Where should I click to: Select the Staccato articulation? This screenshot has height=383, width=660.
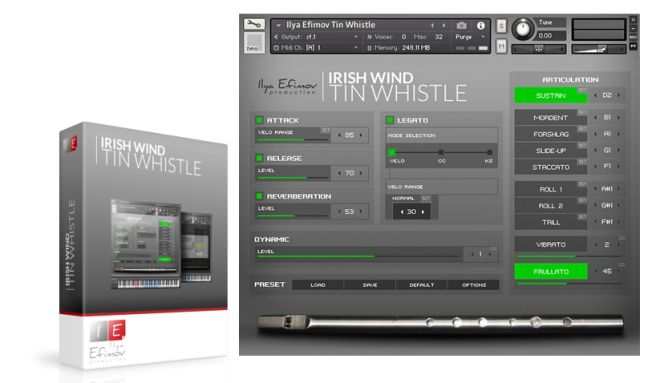(551, 167)
